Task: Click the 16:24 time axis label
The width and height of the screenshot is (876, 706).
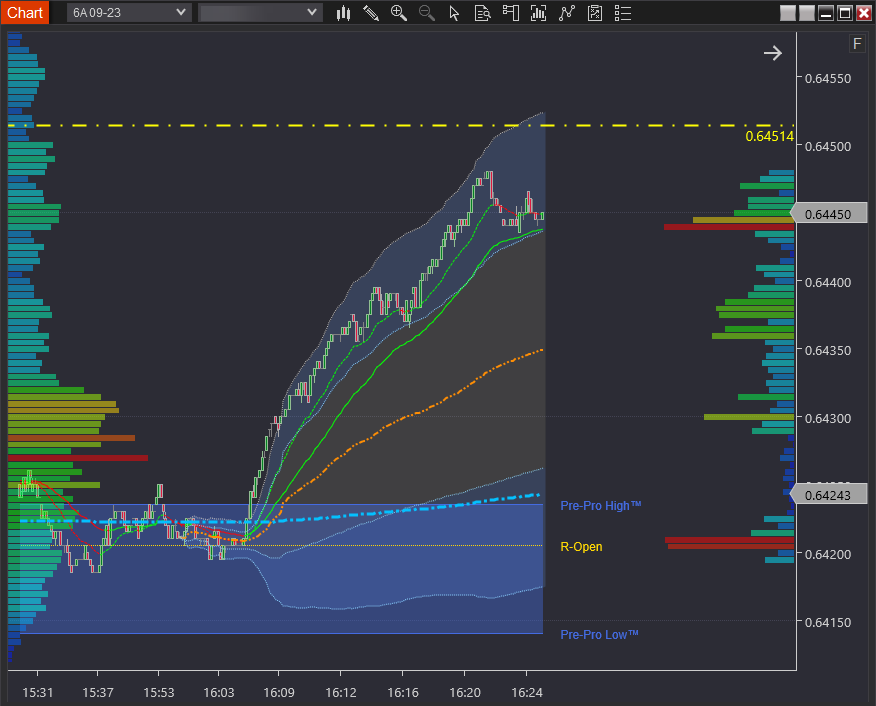Action: [527, 693]
